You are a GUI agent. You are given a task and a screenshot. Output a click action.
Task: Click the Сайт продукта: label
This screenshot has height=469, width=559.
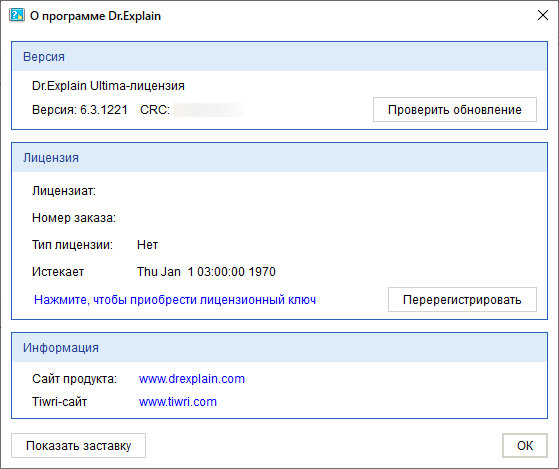[x=75, y=378]
